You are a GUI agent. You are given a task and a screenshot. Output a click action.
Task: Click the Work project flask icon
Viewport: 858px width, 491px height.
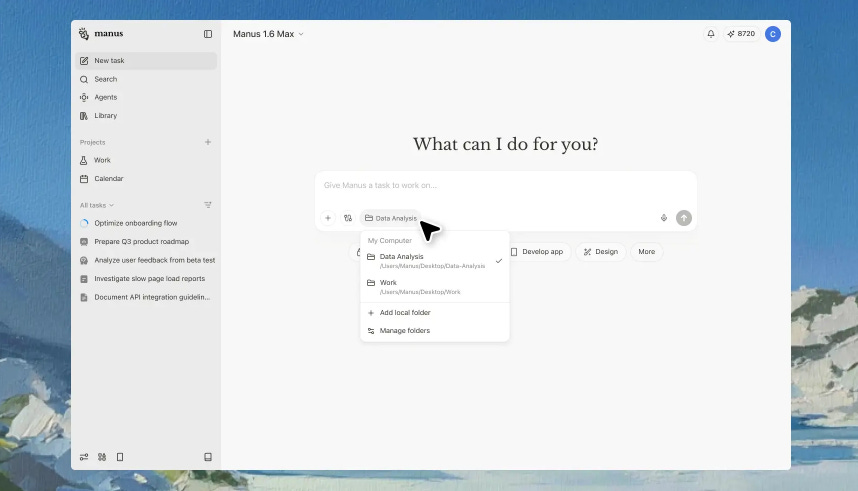point(84,160)
